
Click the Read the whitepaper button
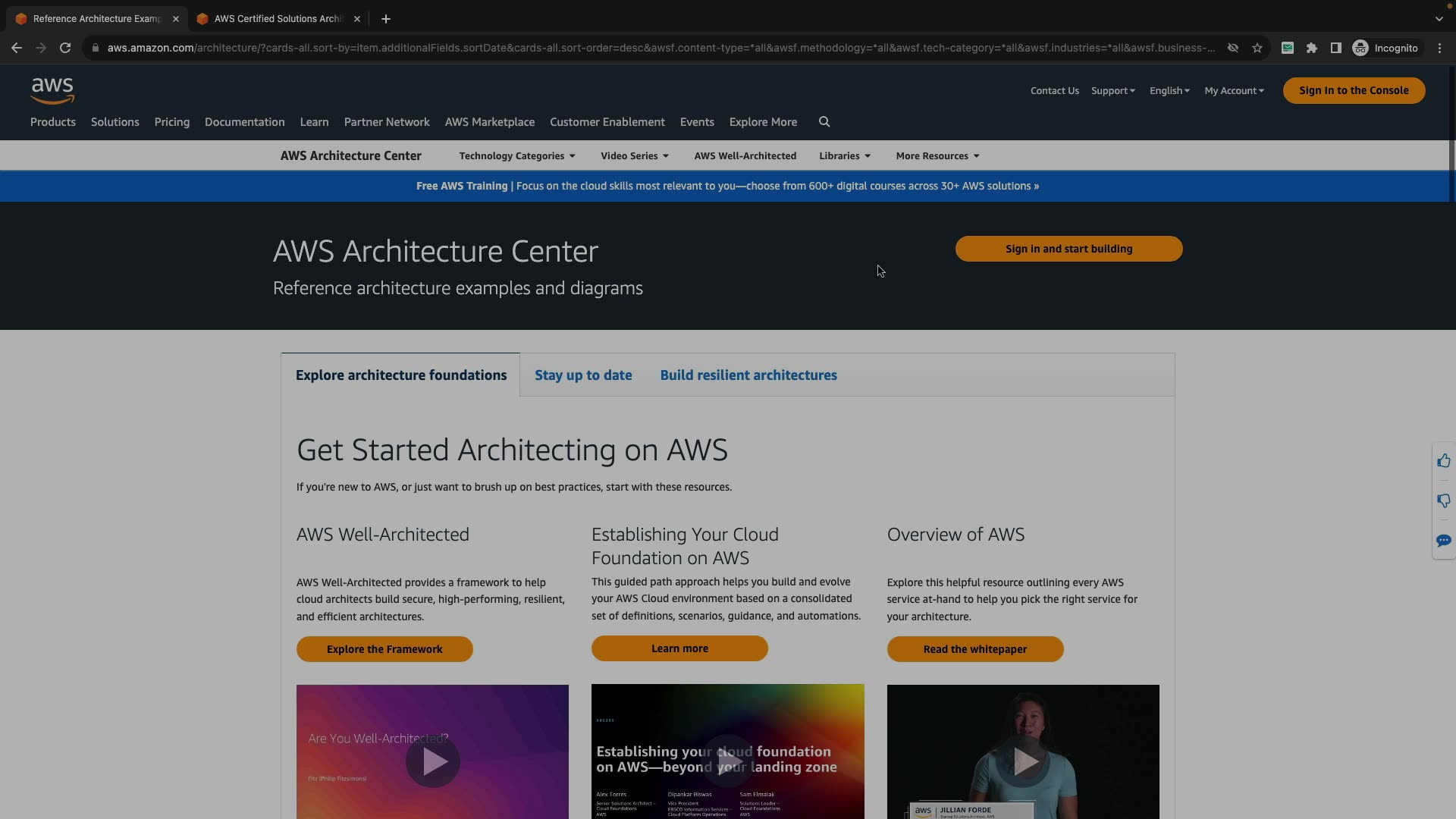click(975, 649)
